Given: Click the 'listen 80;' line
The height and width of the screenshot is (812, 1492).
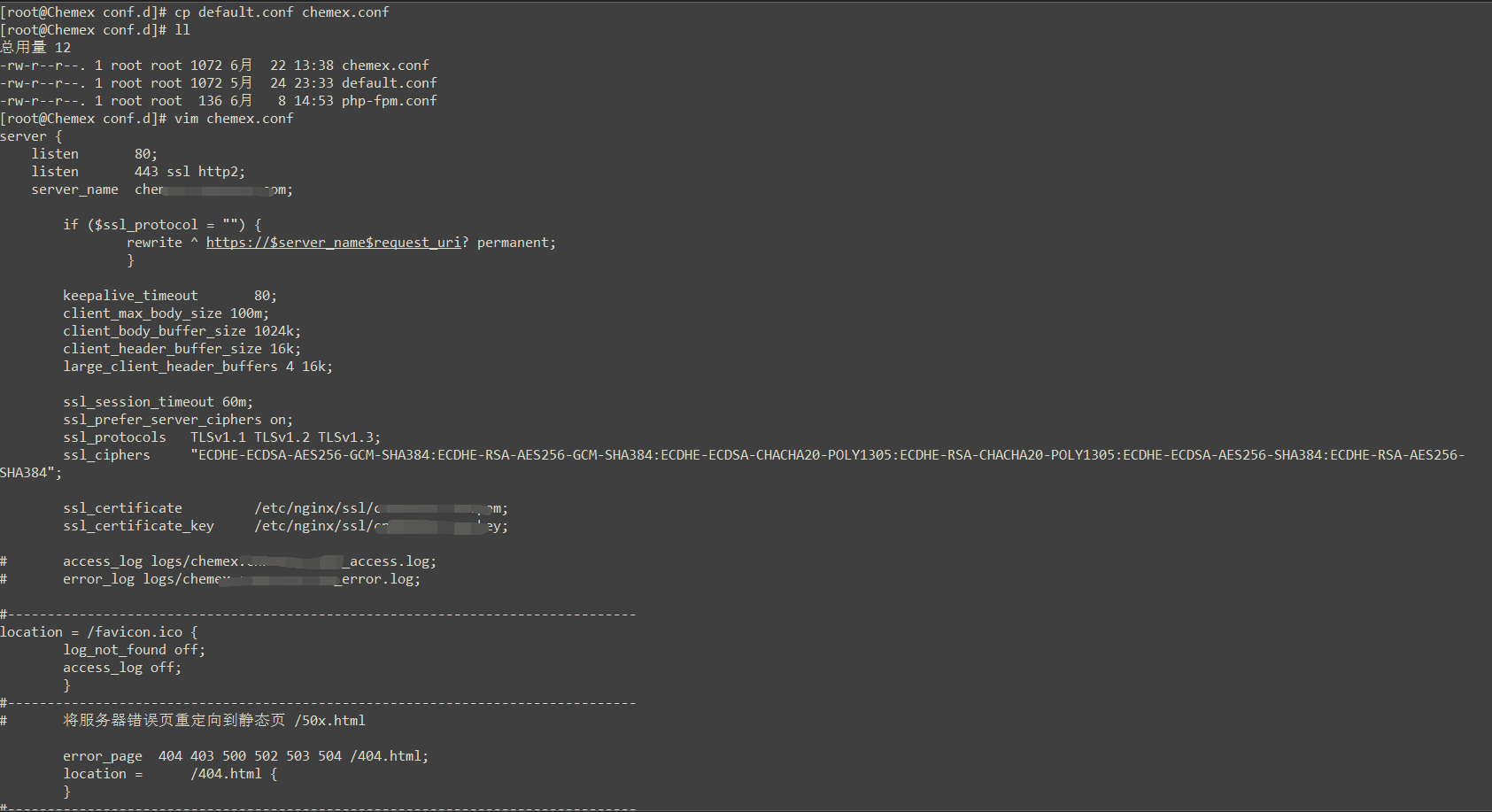Looking at the screenshot, I should click(95, 154).
